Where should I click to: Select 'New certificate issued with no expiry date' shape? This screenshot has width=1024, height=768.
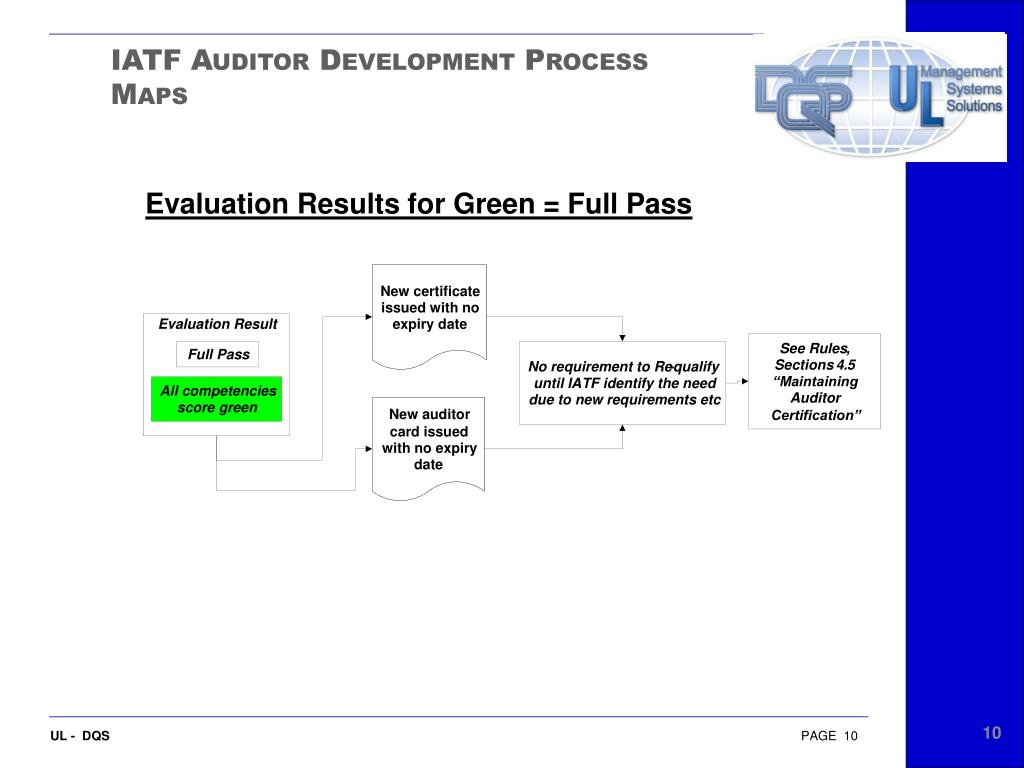[x=429, y=316]
